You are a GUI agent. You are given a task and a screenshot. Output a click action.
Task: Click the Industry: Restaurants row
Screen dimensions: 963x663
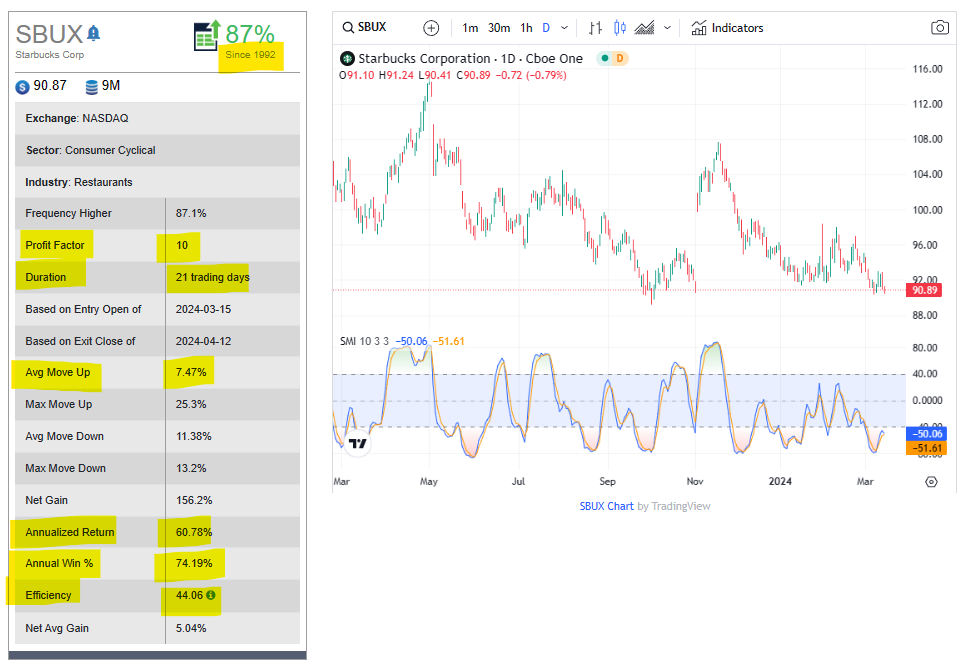click(157, 182)
